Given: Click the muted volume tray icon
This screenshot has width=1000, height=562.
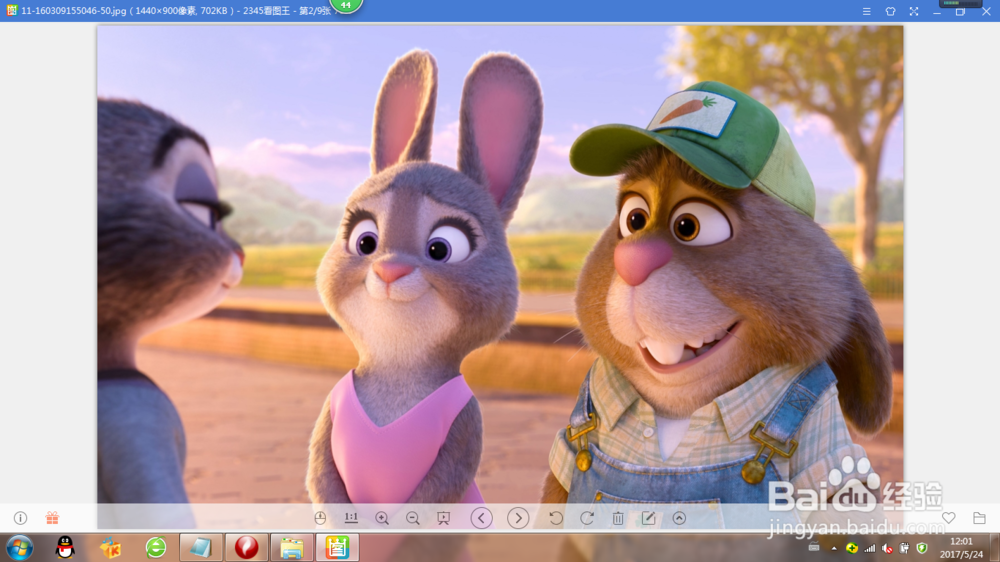Looking at the screenshot, I should click(x=887, y=548).
